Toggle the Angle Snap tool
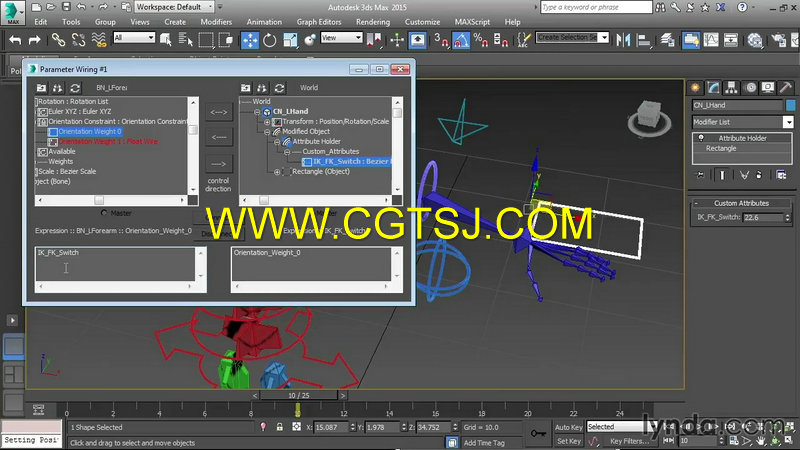This screenshot has width=800, height=450. pos(461,40)
